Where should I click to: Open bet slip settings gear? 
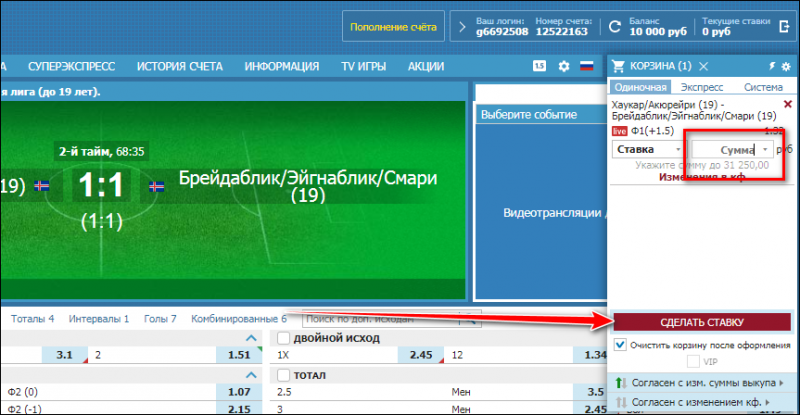coord(786,66)
